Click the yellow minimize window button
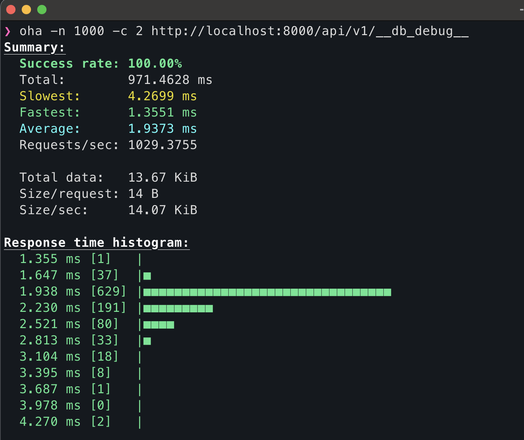524x440 pixels. pyautogui.click(x=26, y=9)
